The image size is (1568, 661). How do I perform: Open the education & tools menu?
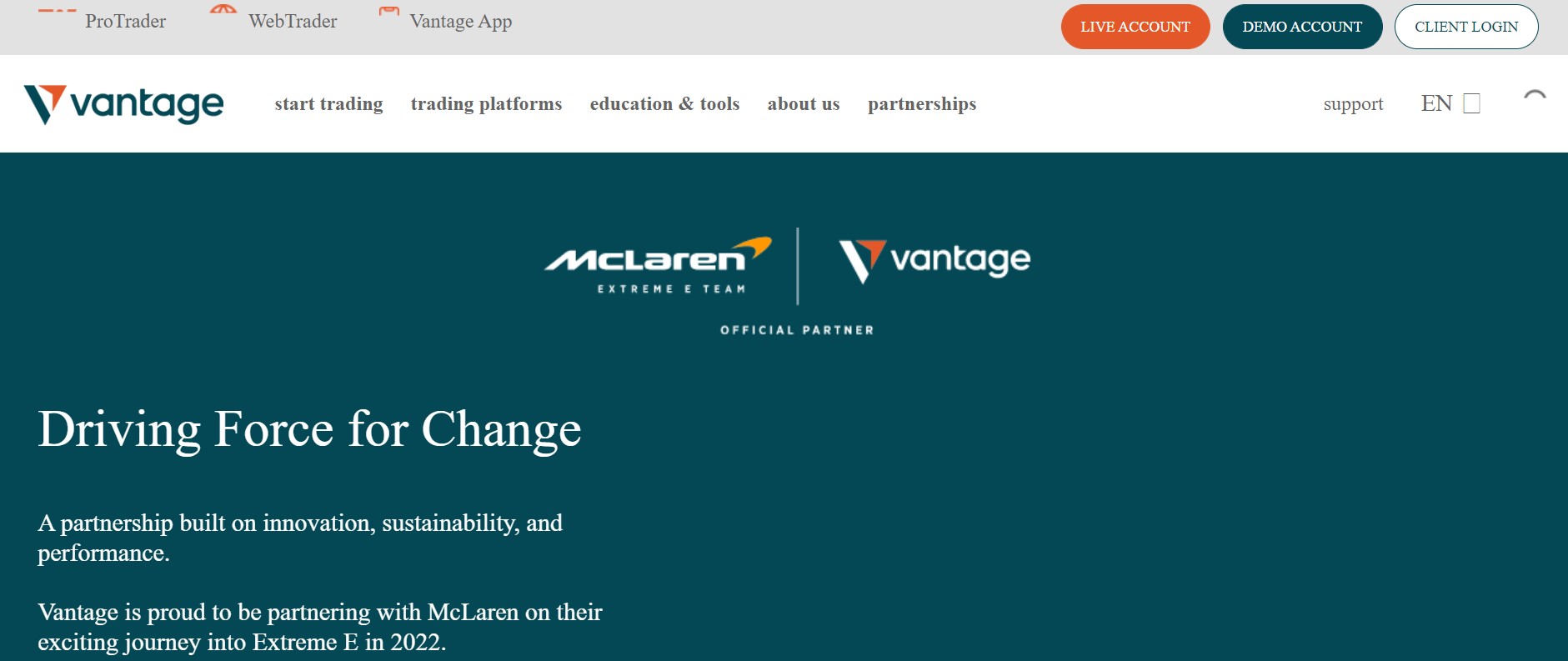click(664, 103)
